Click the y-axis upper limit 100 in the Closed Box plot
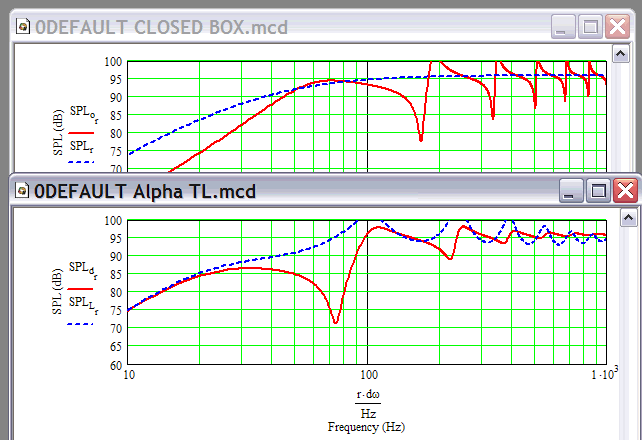The width and height of the screenshot is (642, 440). [x=113, y=62]
